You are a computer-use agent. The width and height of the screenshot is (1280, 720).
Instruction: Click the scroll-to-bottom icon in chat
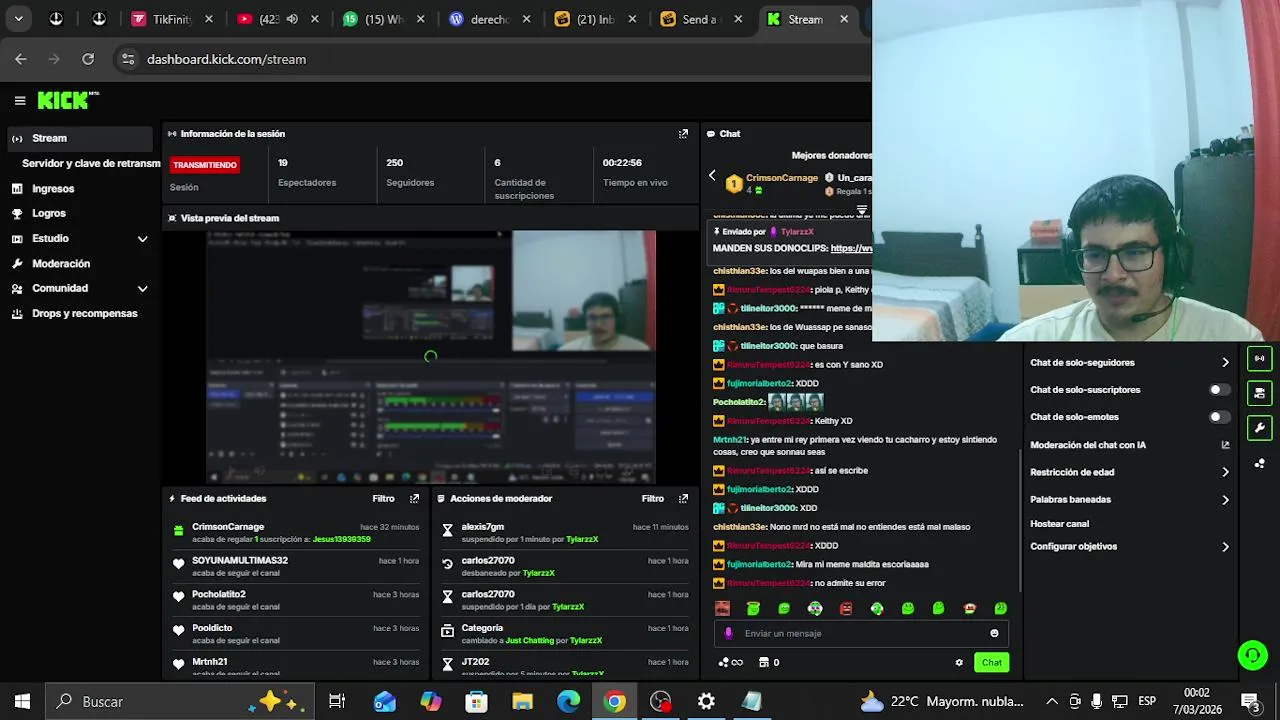(x=861, y=210)
